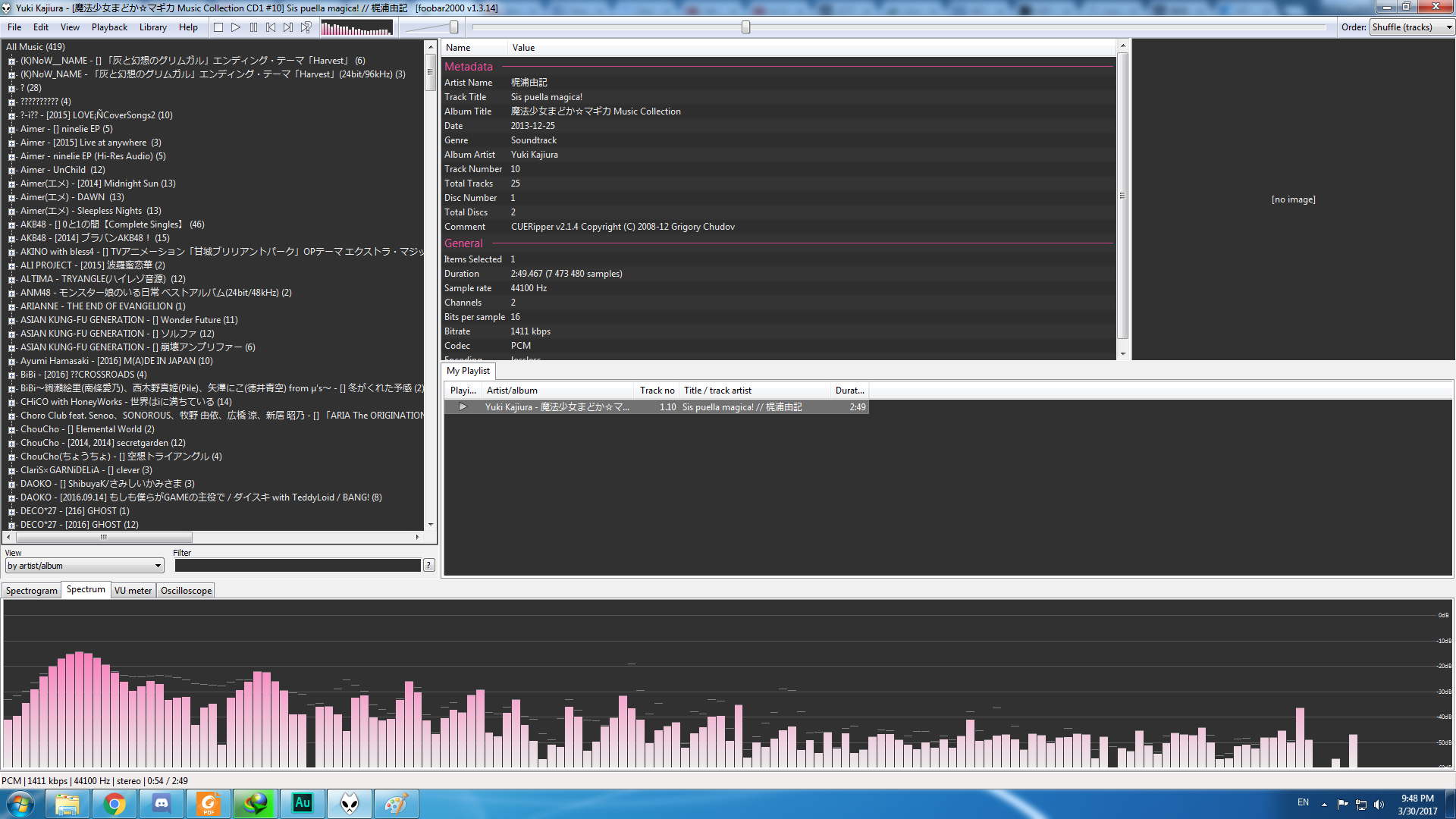Show hidden tray icons arrow
The image size is (1456, 819).
(1324, 805)
